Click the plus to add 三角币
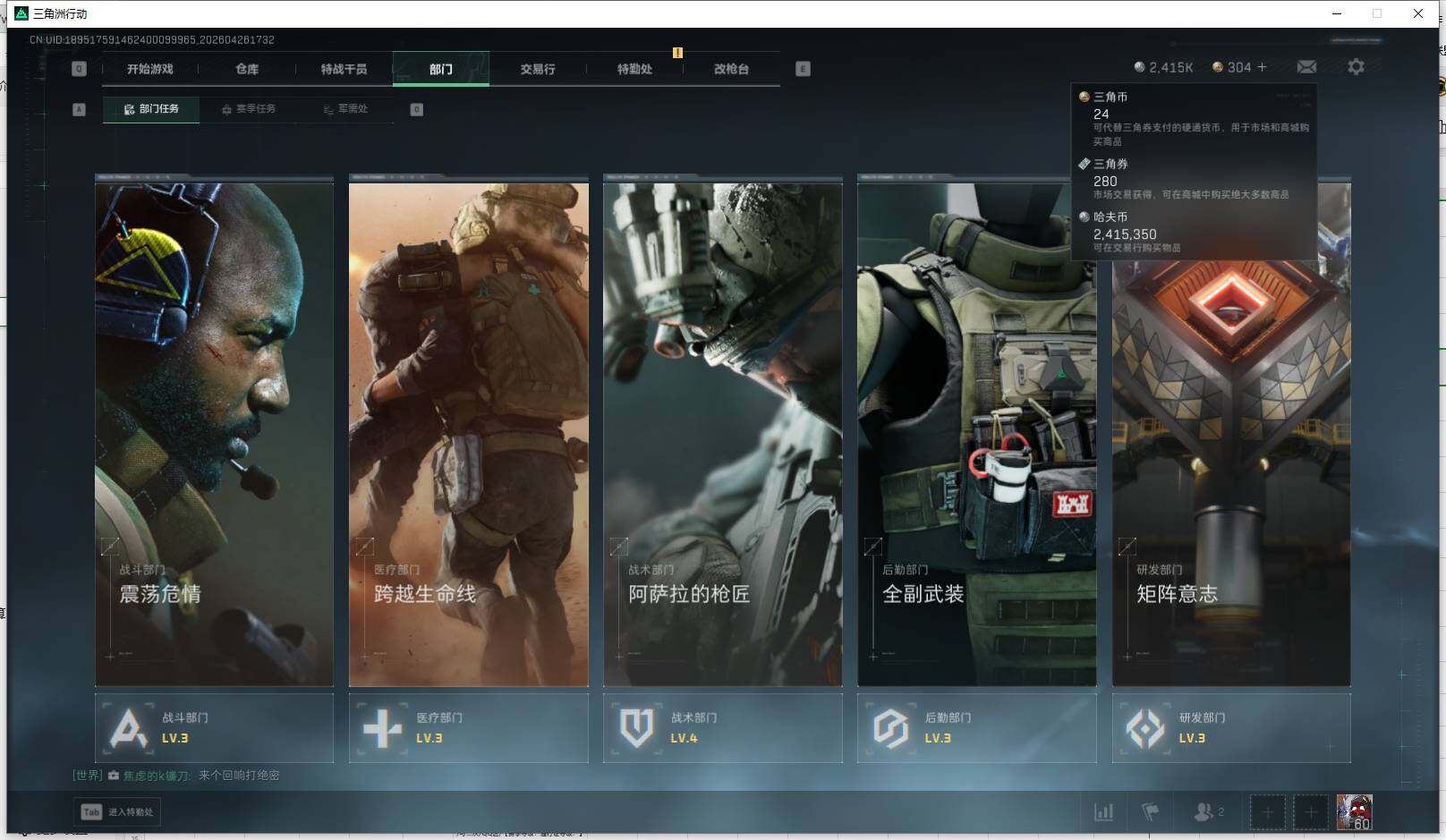 1262,67
